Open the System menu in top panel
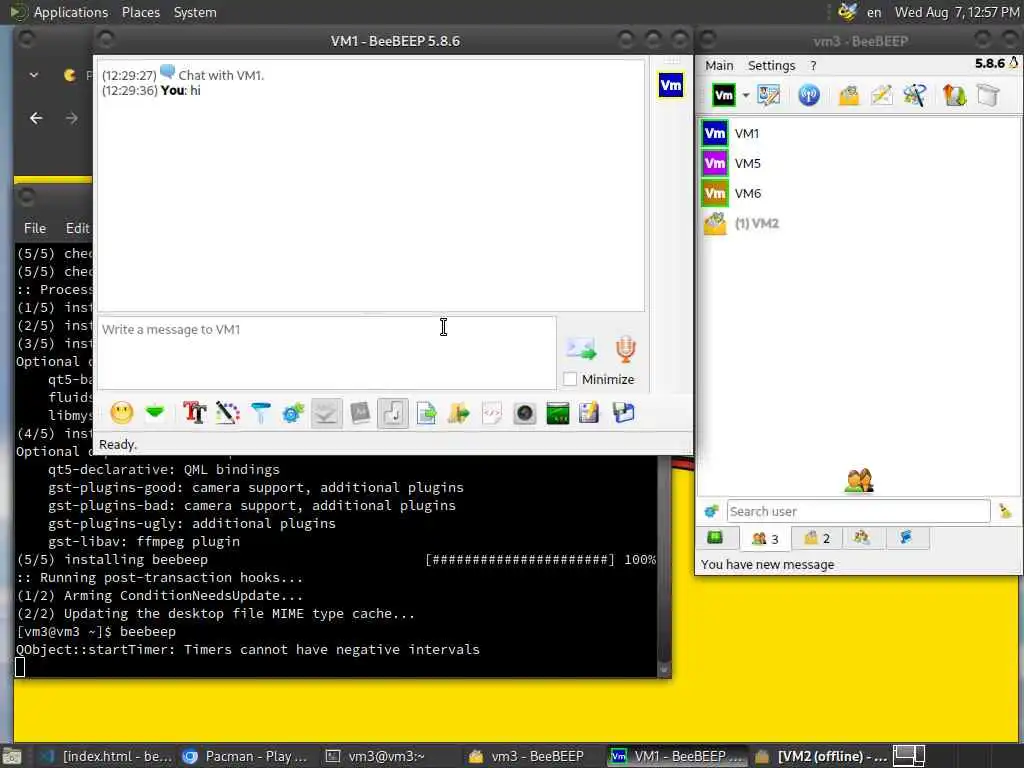This screenshot has width=1024, height=768. point(195,12)
